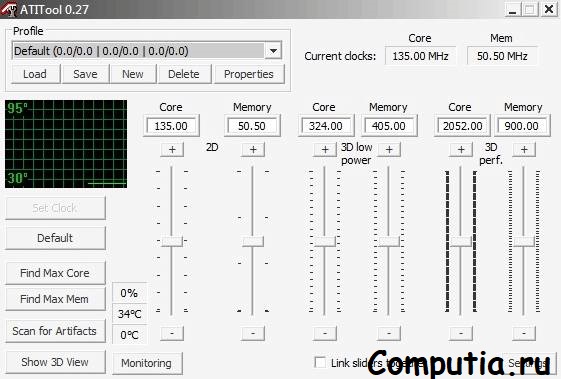Increase 2D Memory clock with plus button
This screenshot has width=561, height=379.
(x=253, y=150)
